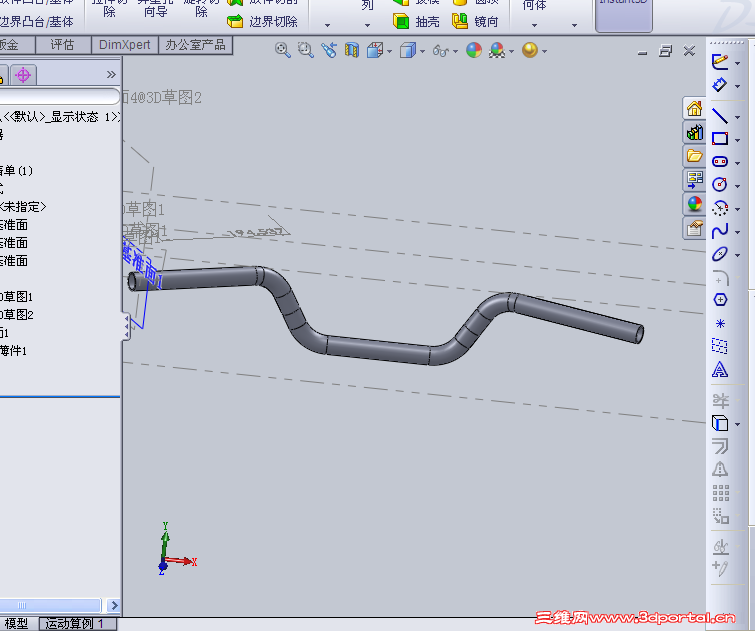755x631 pixels.
Task: Select the Point sketch tool
Action: point(720,323)
